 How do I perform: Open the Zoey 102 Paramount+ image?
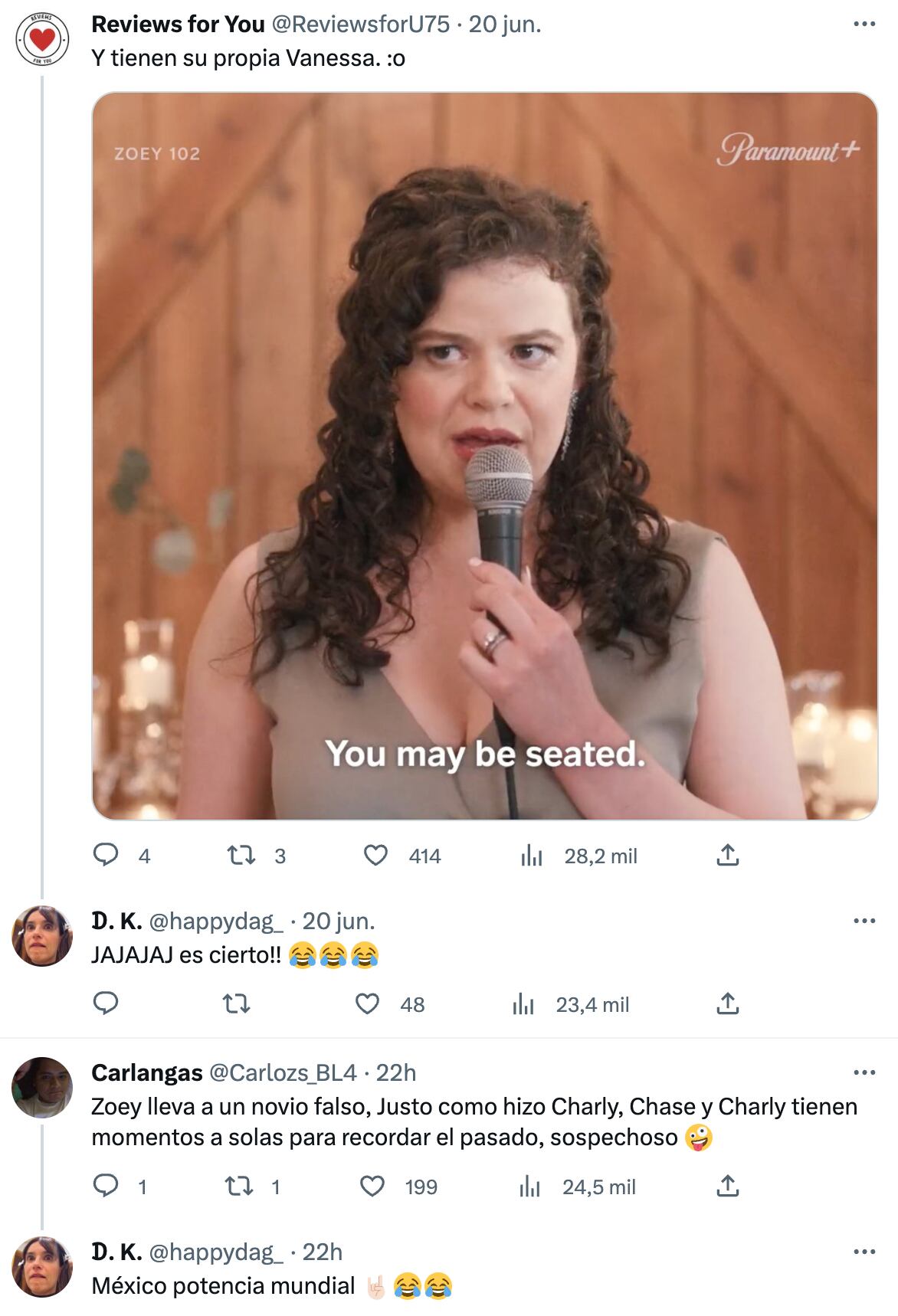(x=484, y=456)
